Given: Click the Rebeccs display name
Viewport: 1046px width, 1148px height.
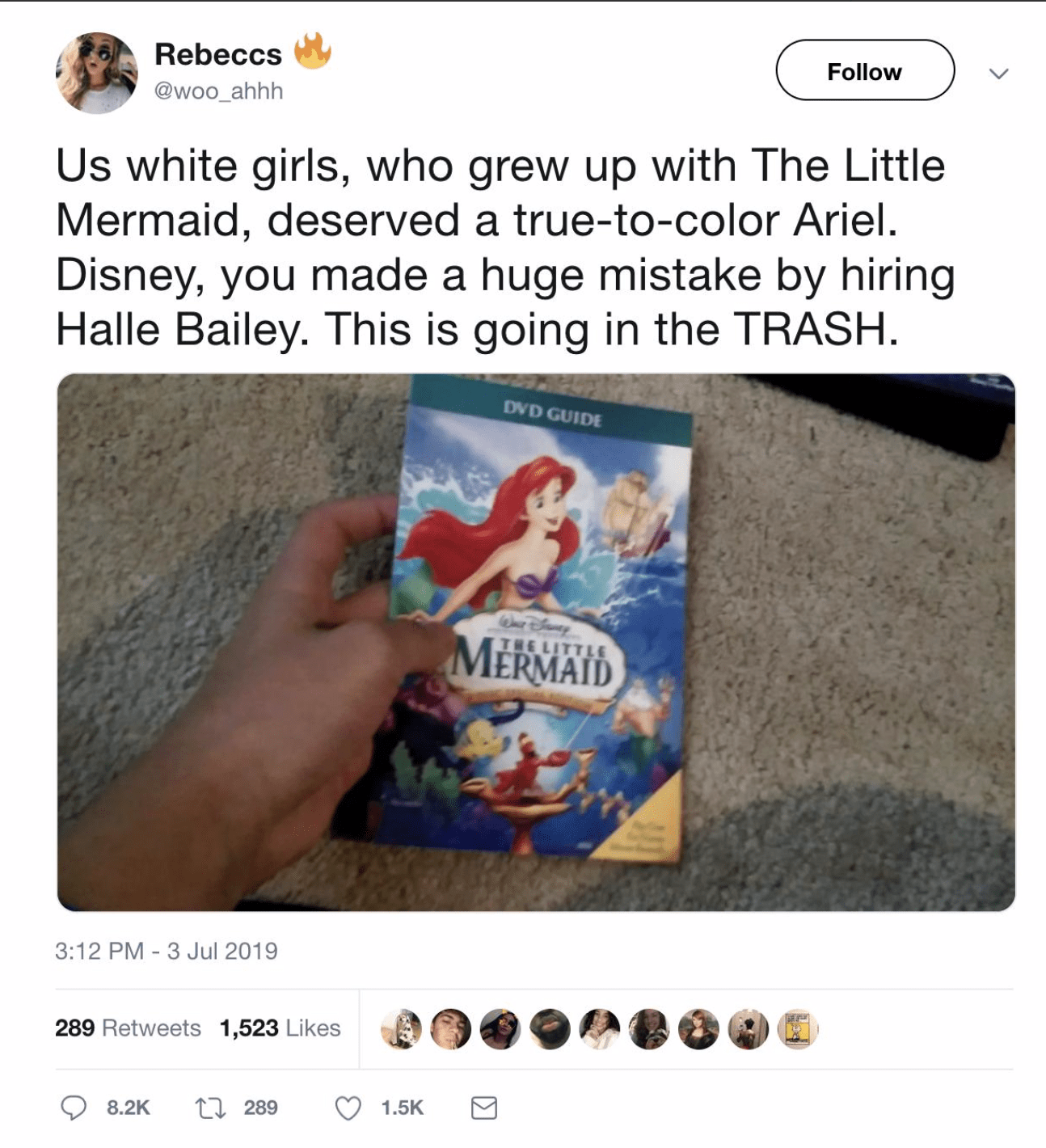Looking at the screenshot, I should tap(218, 54).
